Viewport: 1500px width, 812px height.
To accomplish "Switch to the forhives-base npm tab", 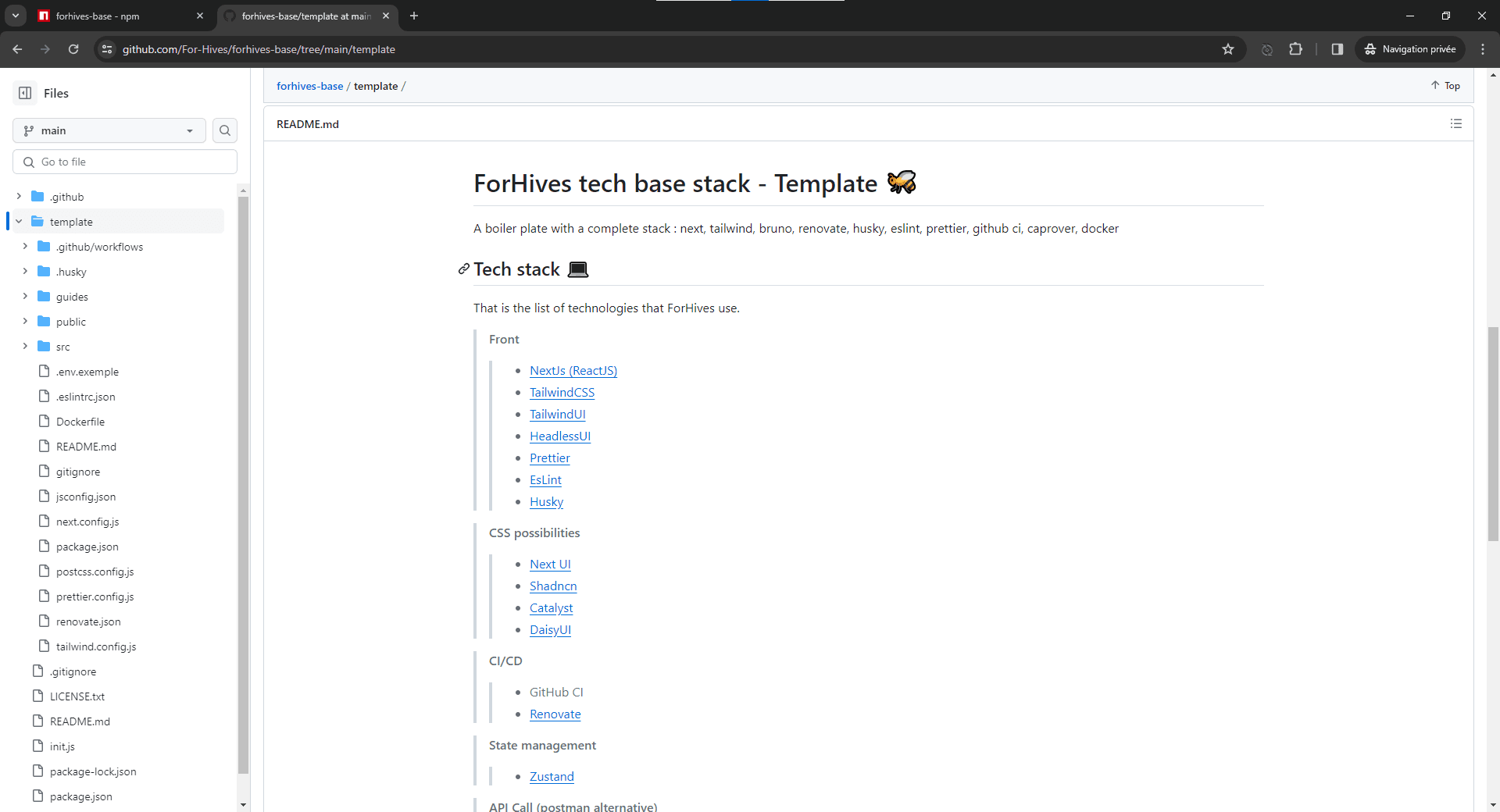I will click(117, 16).
